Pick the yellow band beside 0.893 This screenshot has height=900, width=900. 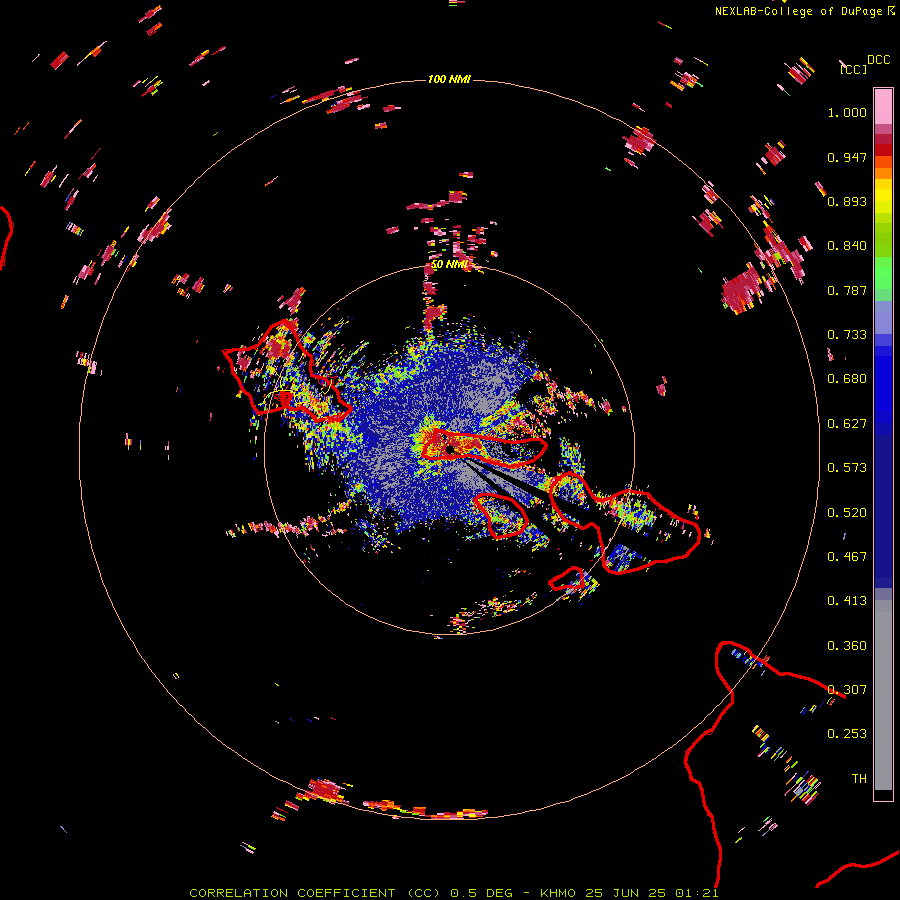pos(883,201)
